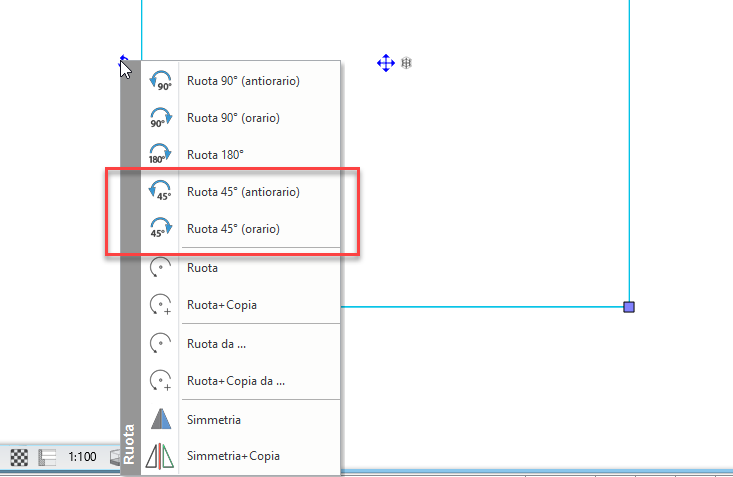Click the Ruota+Copia icon
The height and width of the screenshot is (477, 733).
[x=160, y=304]
